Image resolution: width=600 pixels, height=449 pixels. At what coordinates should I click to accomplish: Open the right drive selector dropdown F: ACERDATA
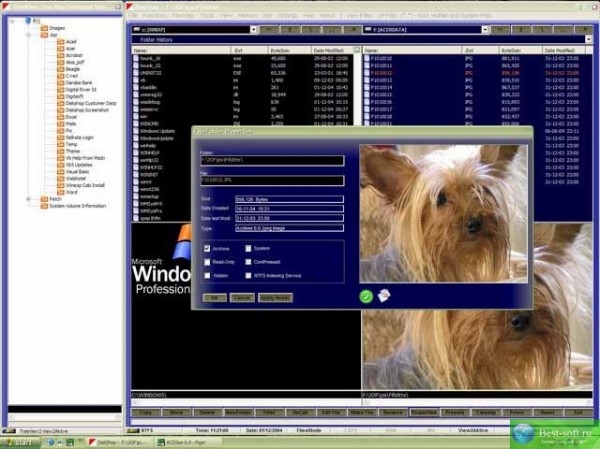(x=485, y=29)
